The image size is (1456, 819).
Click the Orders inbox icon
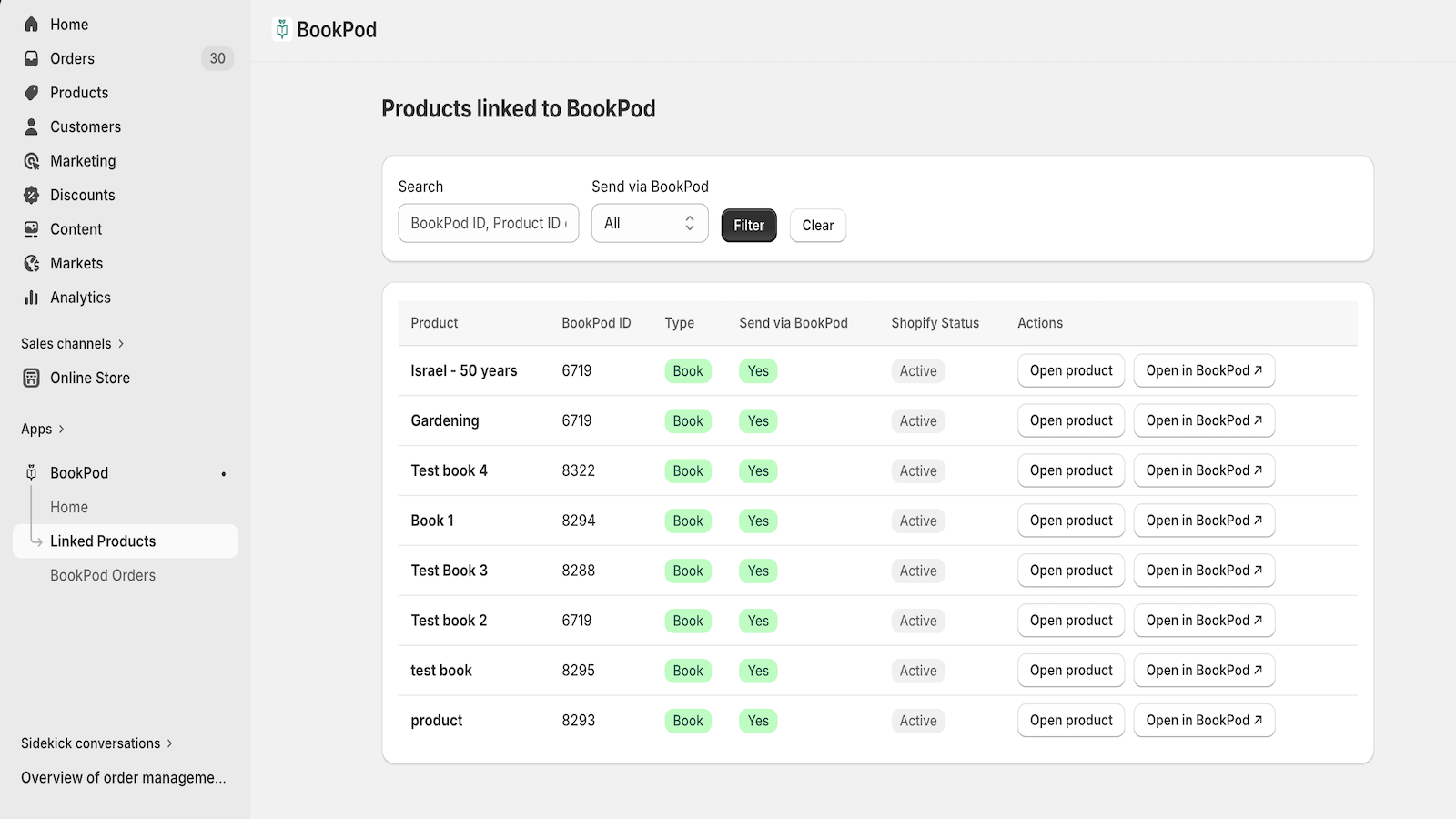pyautogui.click(x=32, y=58)
